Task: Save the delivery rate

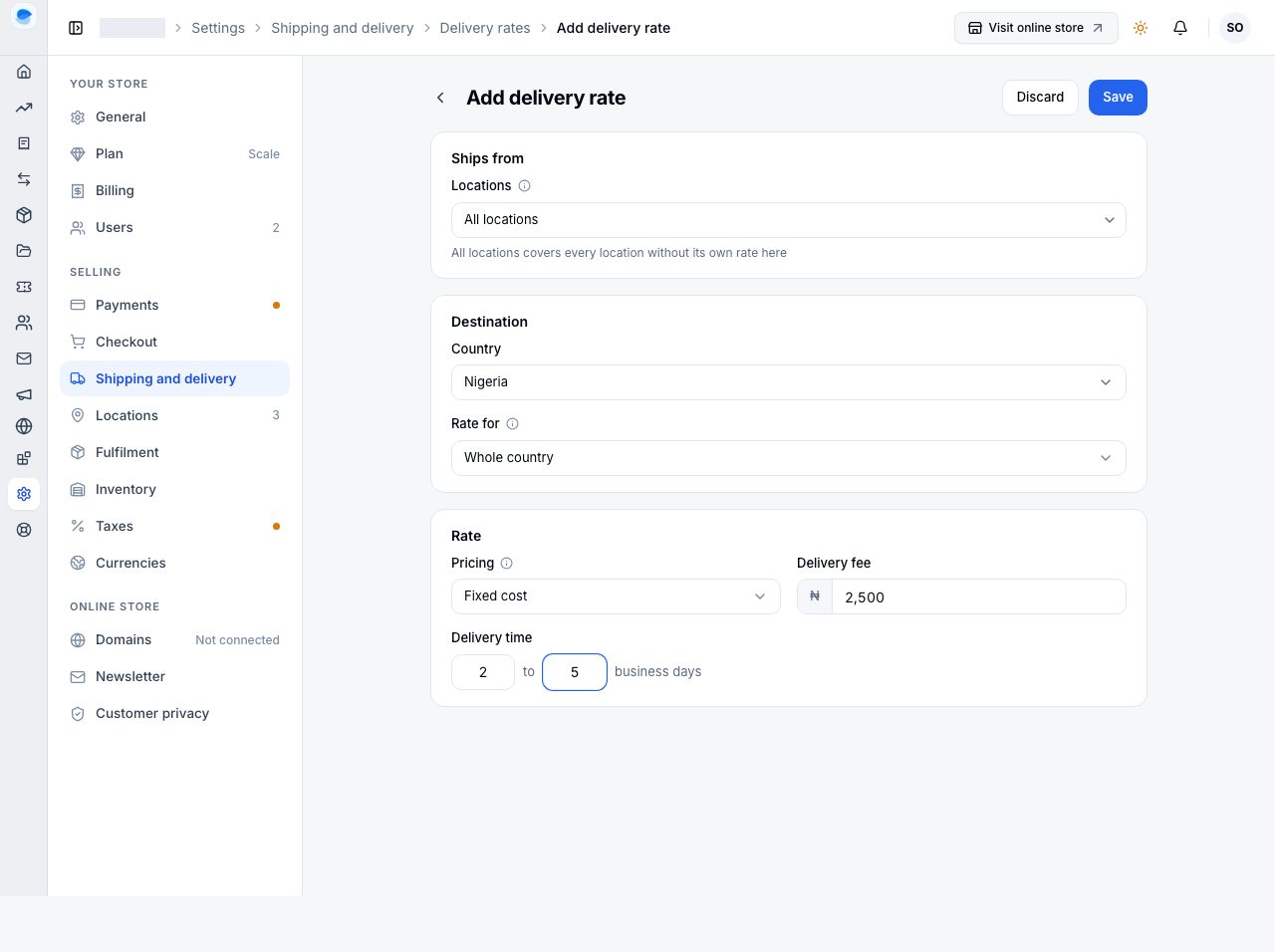Action: tap(1118, 98)
